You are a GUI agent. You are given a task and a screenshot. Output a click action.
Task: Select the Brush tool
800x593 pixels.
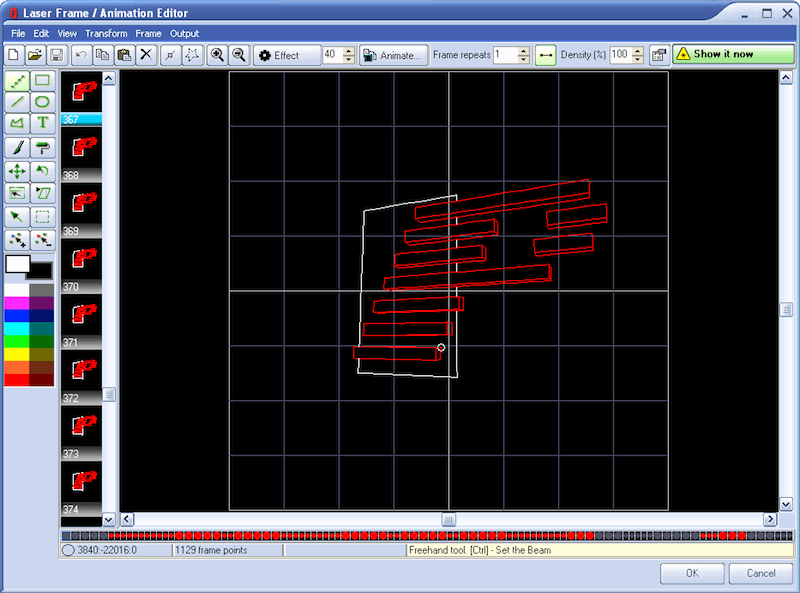pos(18,145)
